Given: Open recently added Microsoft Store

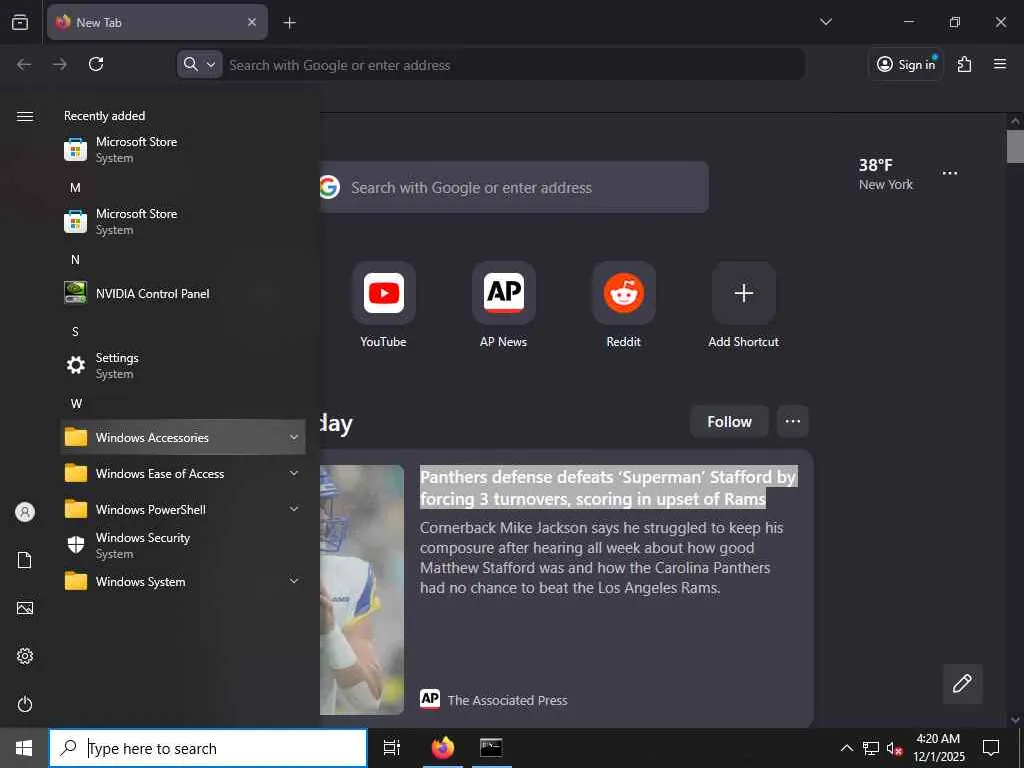Looking at the screenshot, I should pyautogui.click(x=183, y=150).
